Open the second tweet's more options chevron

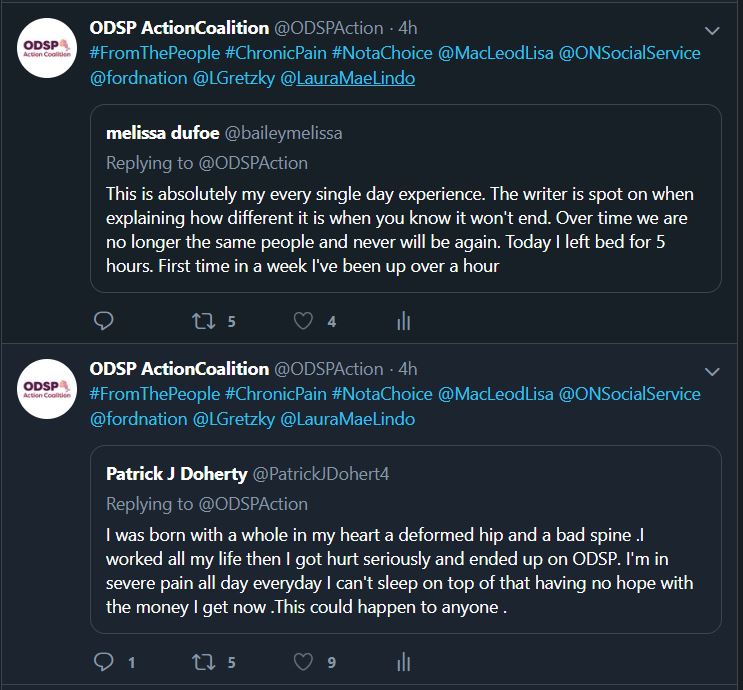(x=712, y=371)
